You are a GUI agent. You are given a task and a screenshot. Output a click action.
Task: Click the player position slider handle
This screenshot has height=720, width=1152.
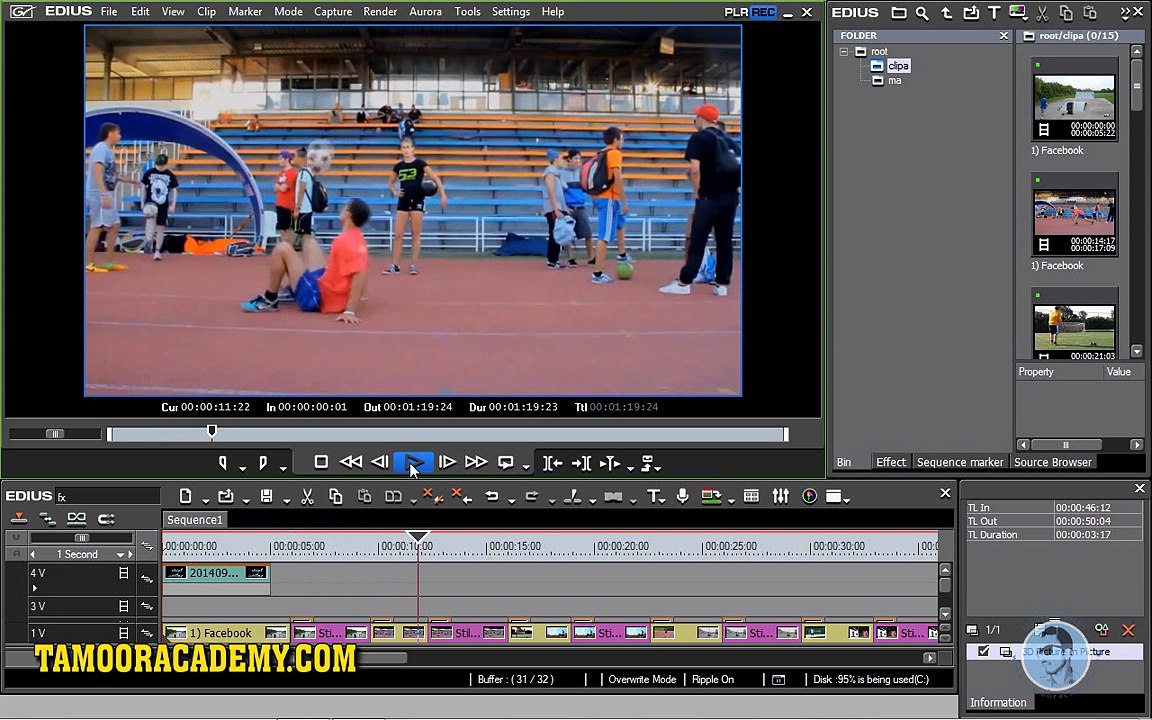[212, 431]
